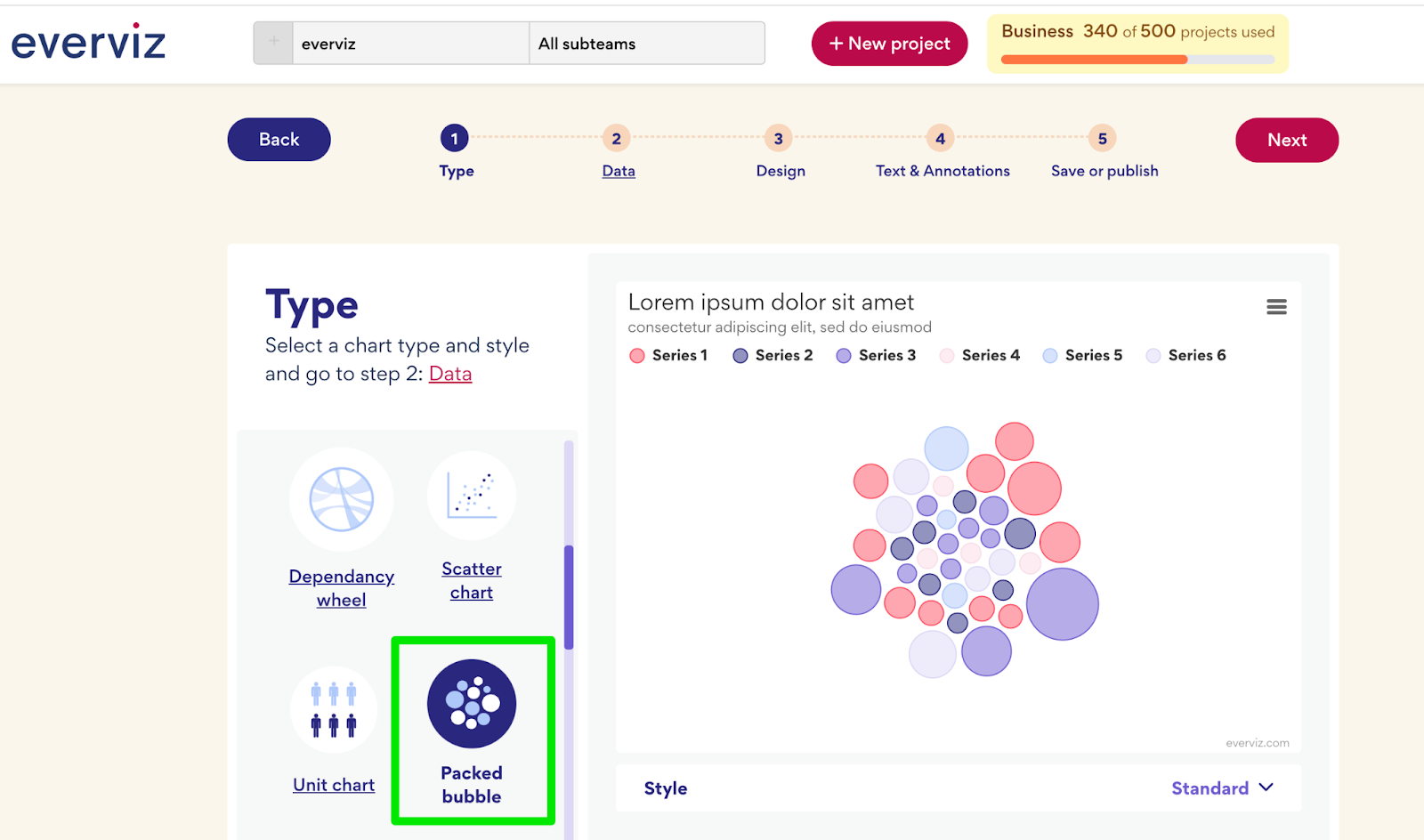Choose the Scatter chart icon
Image resolution: width=1424 pixels, height=840 pixels.
tap(472, 496)
